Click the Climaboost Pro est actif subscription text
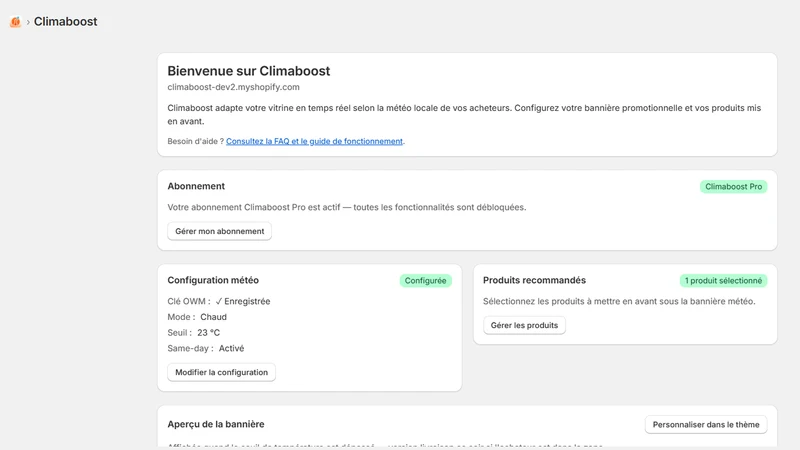The width and height of the screenshot is (800, 450). point(346,207)
